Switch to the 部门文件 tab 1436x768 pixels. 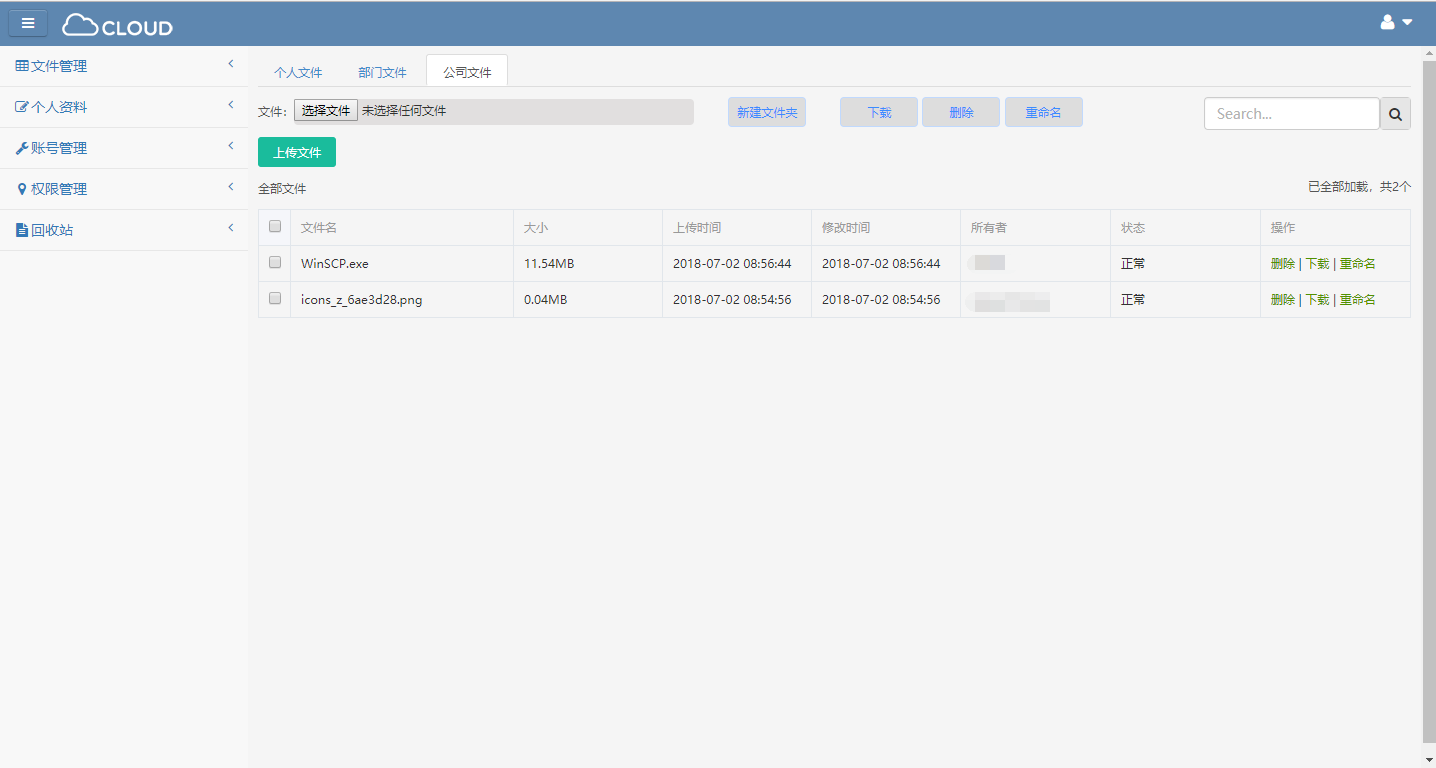point(382,73)
